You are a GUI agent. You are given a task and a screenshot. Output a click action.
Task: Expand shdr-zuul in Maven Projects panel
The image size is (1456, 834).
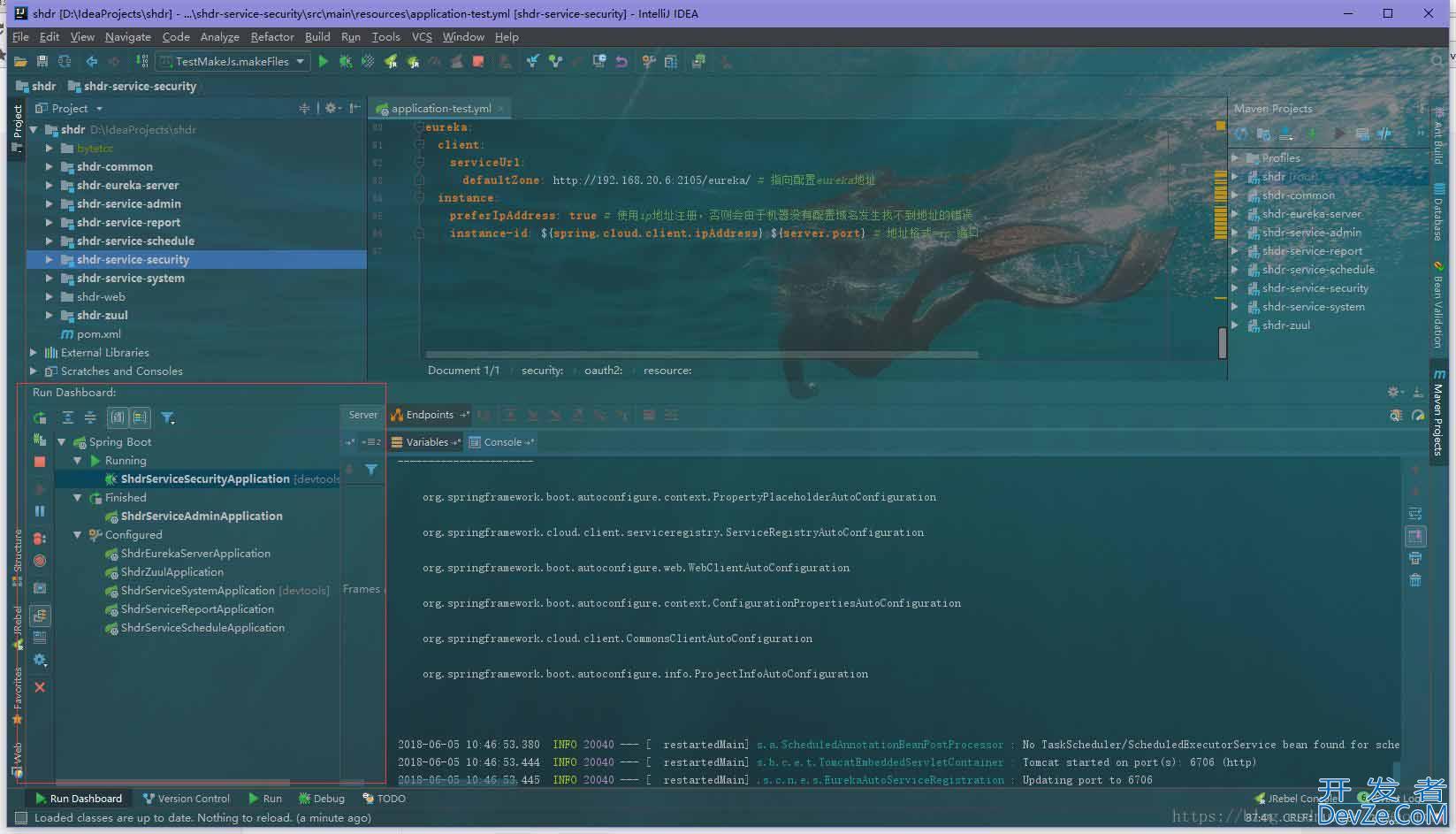(1236, 325)
